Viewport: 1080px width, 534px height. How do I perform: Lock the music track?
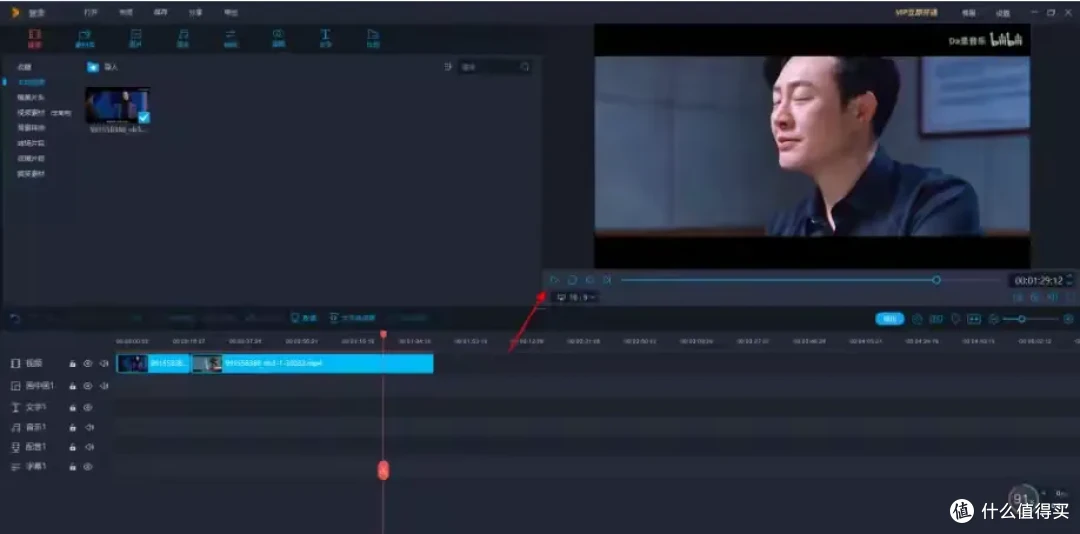72,427
